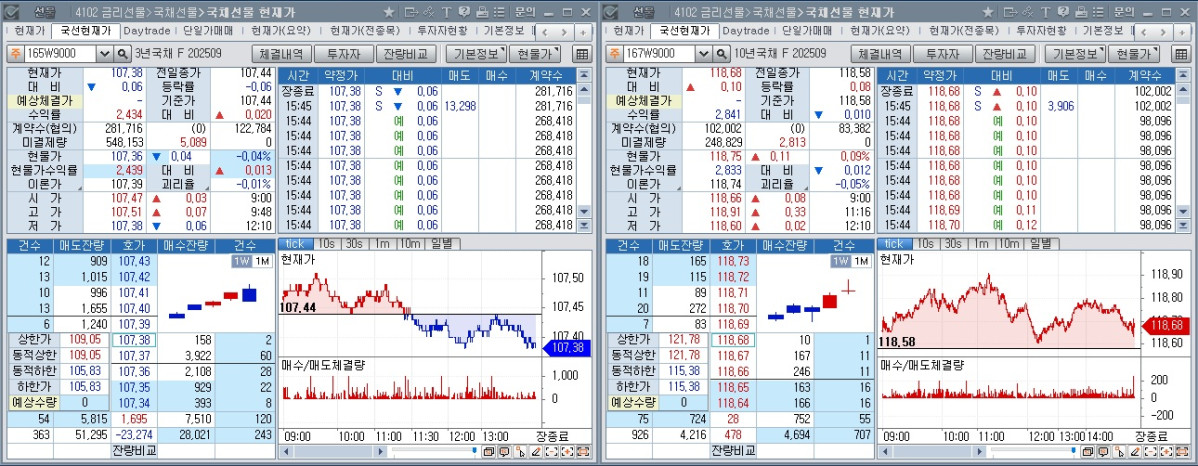The image size is (1198, 466).
Task: Add 10-year bond window to favorites star
Action: click(x=988, y=12)
